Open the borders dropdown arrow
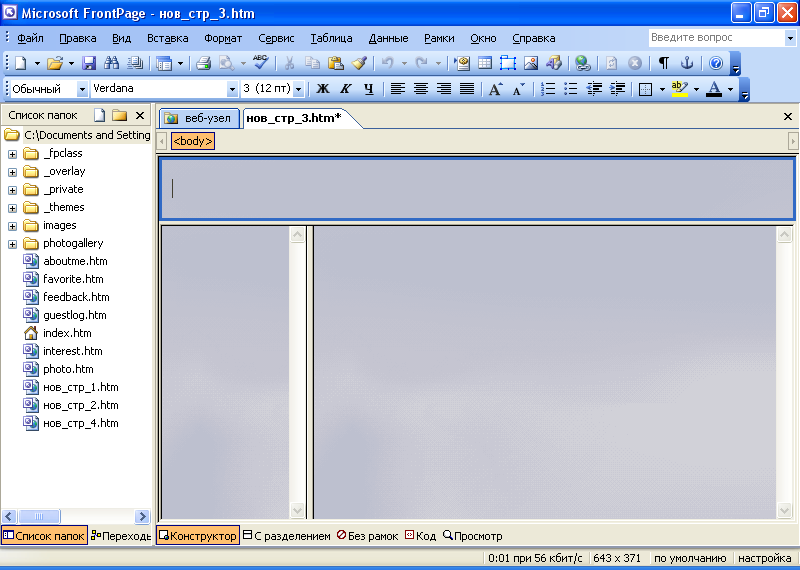 (662, 89)
